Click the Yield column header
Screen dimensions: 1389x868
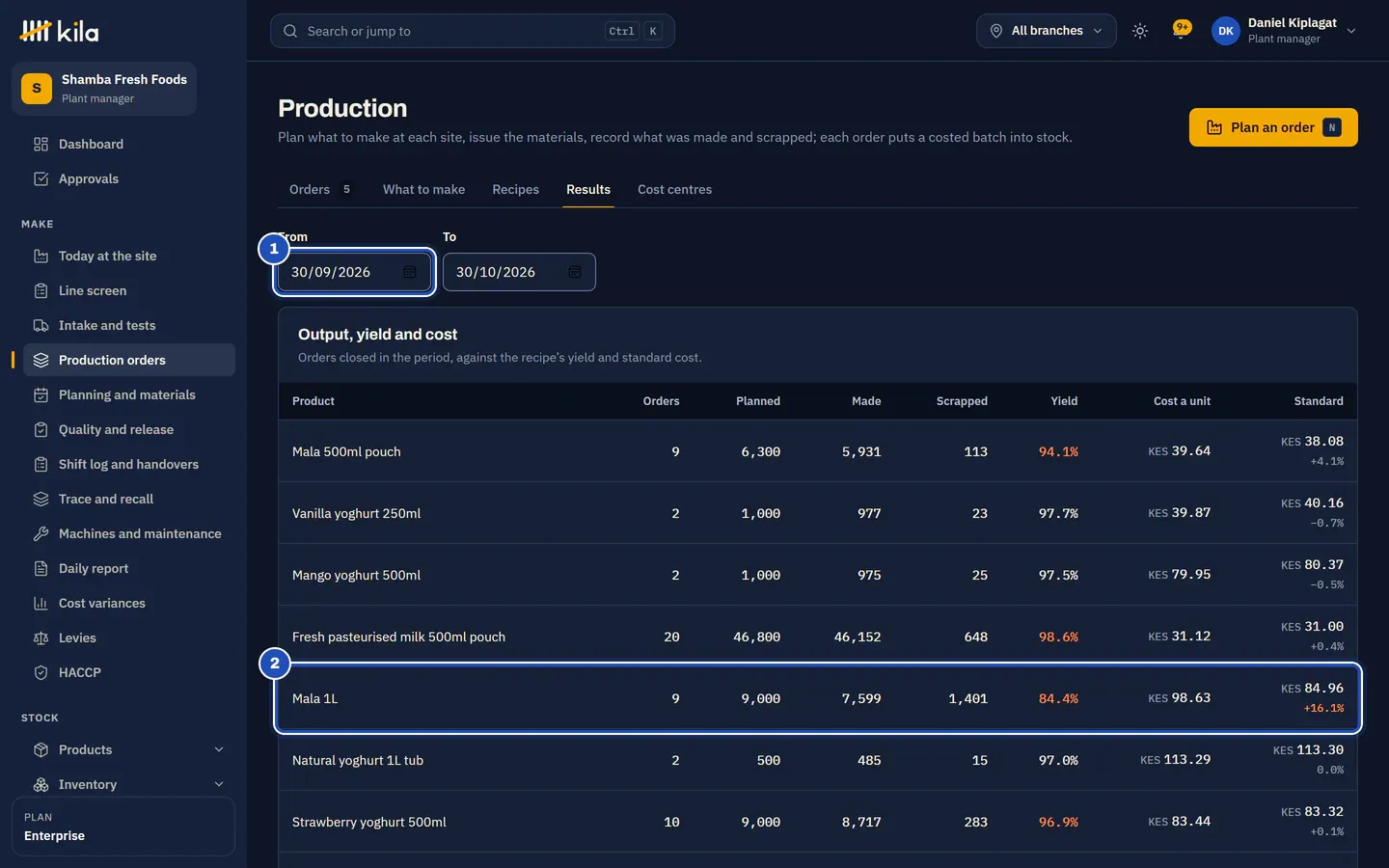point(1064,401)
